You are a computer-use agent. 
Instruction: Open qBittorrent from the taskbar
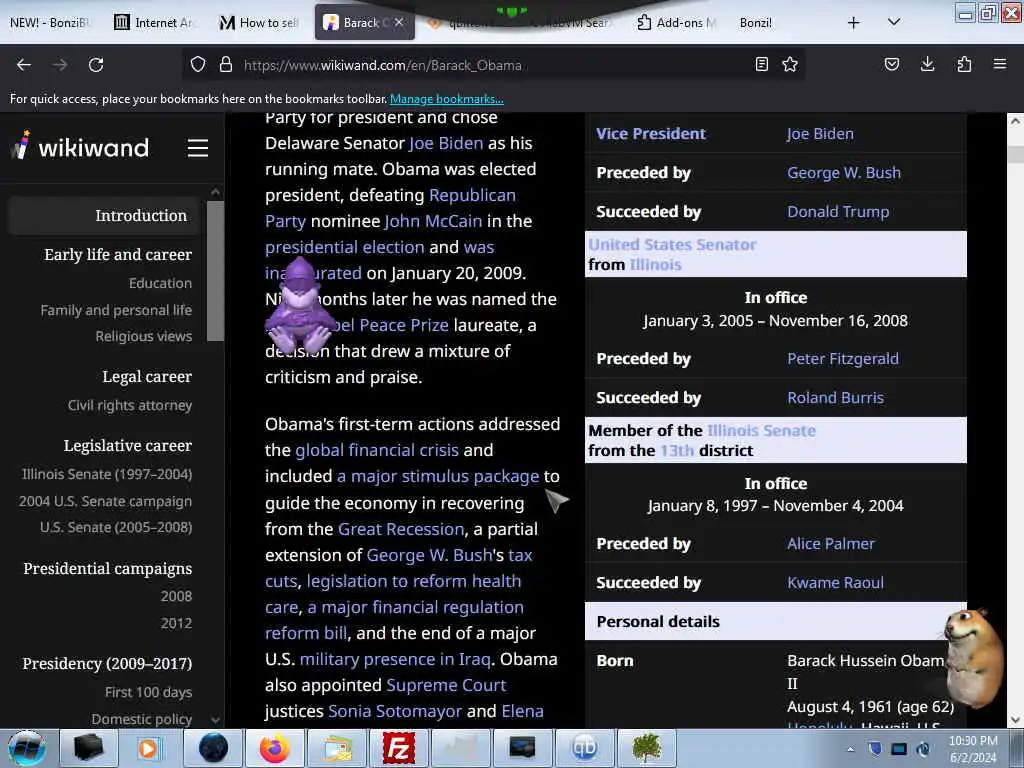[x=584, y=748]
